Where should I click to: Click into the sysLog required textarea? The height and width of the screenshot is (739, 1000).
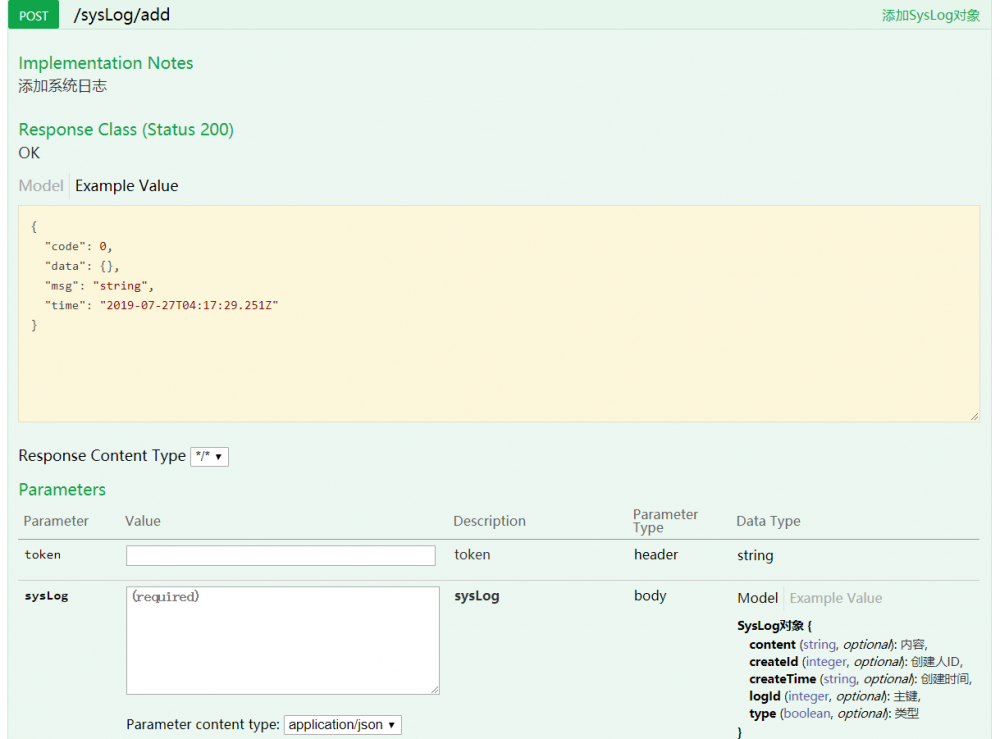click(283, 640)
